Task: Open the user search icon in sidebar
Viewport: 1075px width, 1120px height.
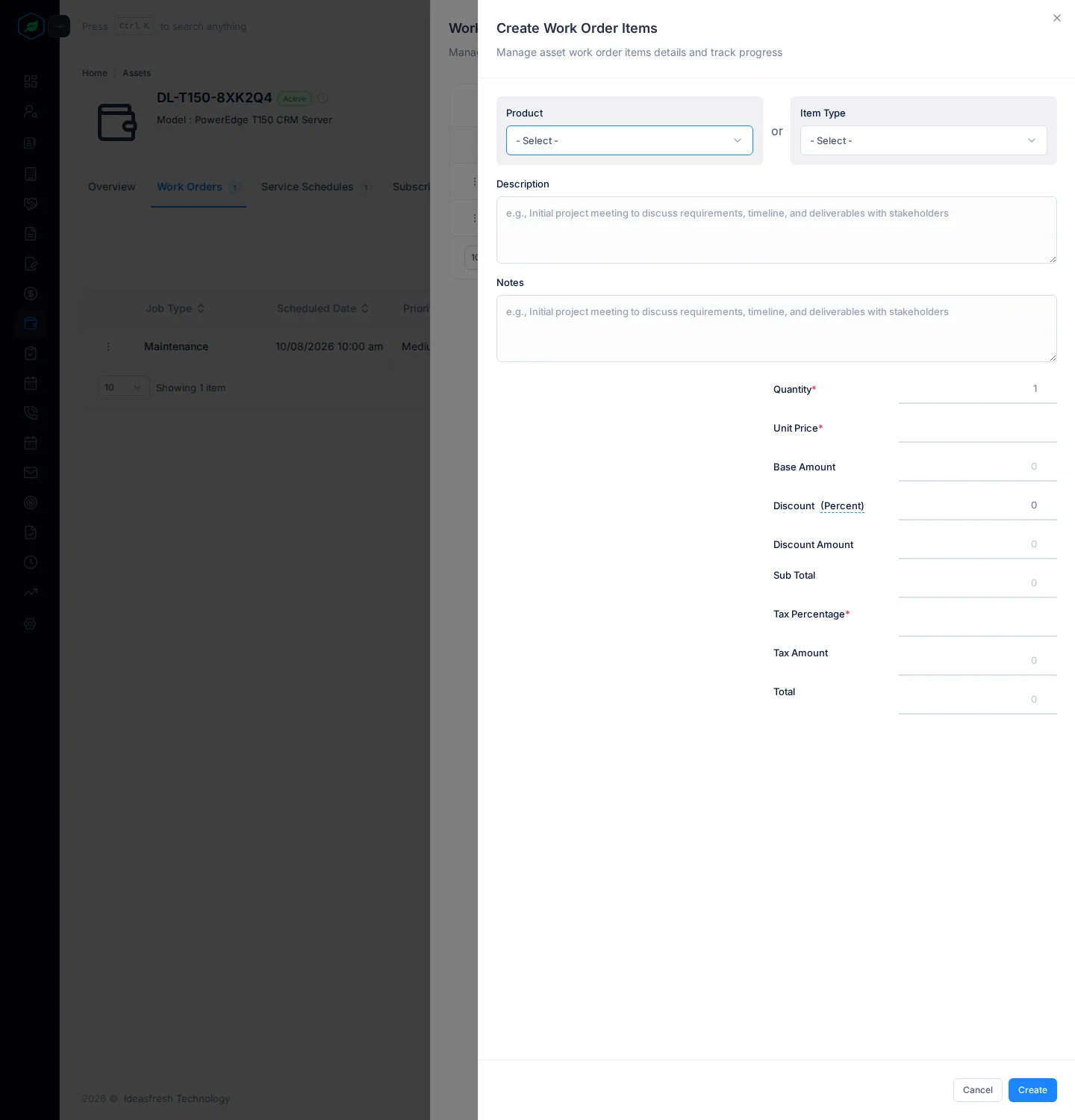Action: (x=31, y=111)
